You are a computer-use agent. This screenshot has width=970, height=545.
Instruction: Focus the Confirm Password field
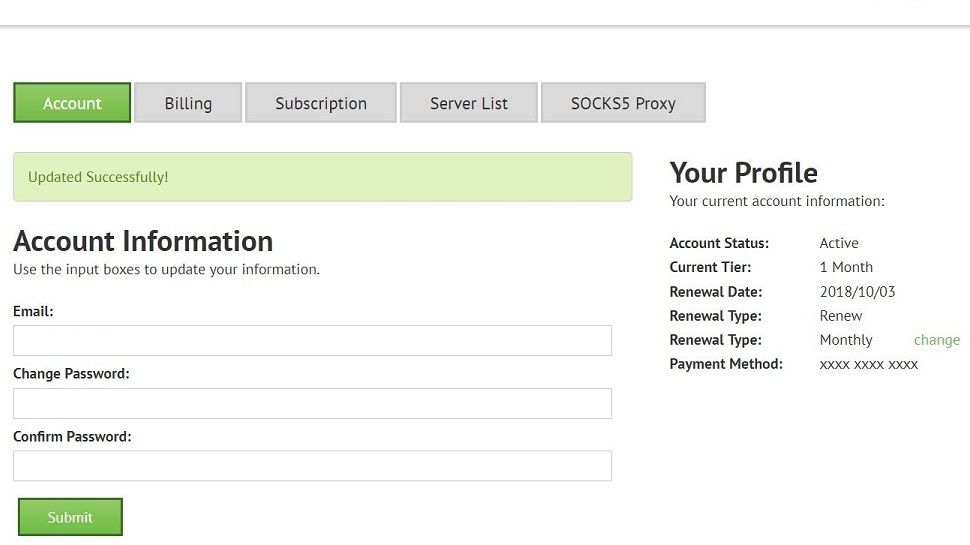click(x=312, y=466)
